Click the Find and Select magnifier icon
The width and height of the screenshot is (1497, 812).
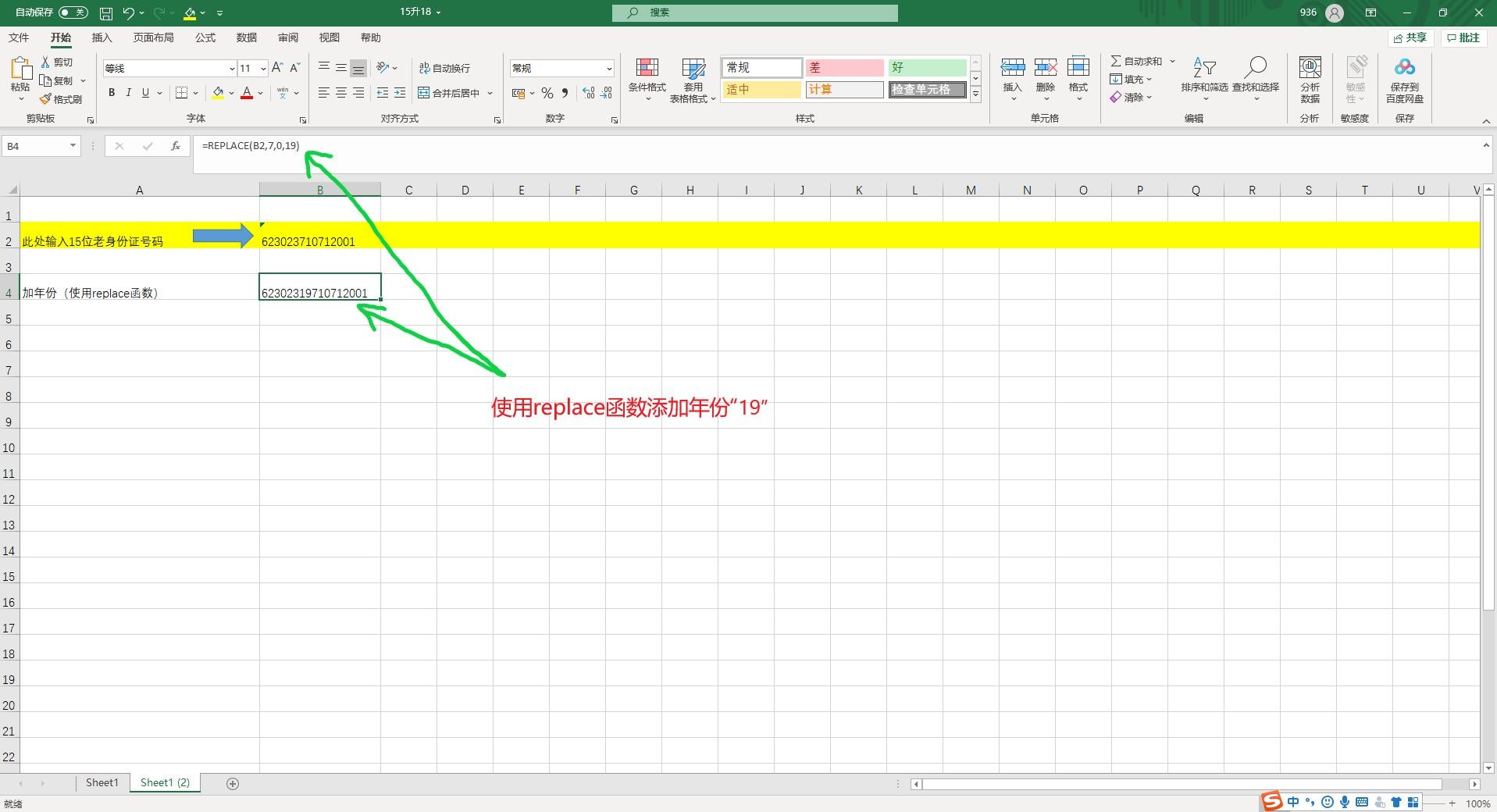(1255, 69)
